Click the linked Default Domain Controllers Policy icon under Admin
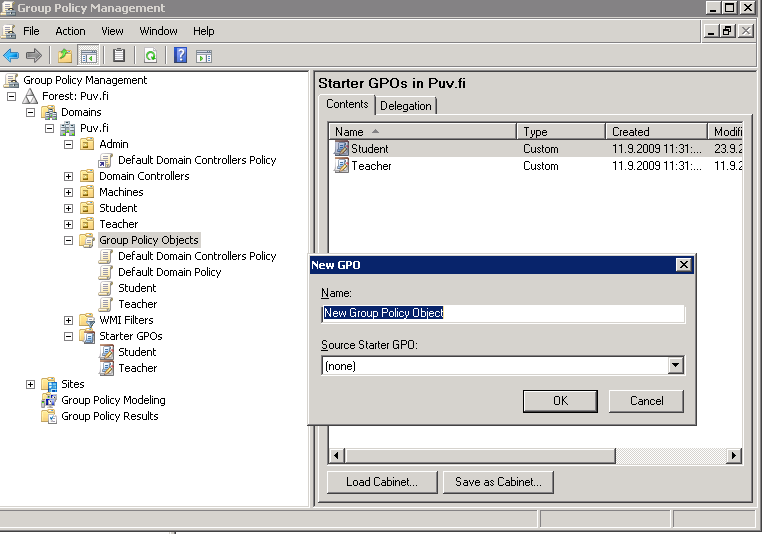 pyautogui.click(x=106, y=160)
